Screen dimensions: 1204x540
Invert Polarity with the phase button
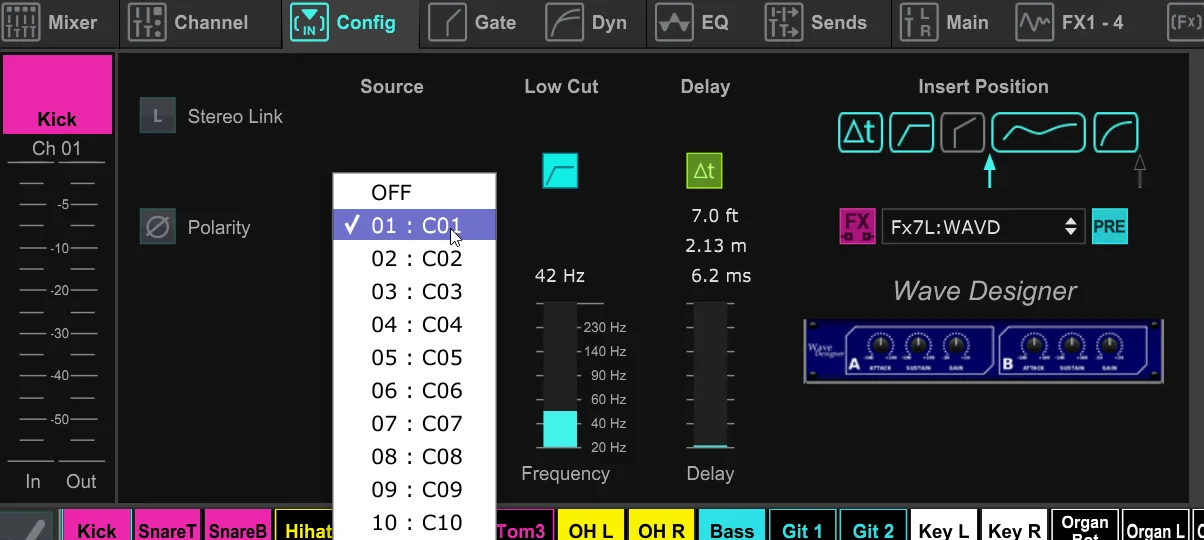click(x=158, y=227)
